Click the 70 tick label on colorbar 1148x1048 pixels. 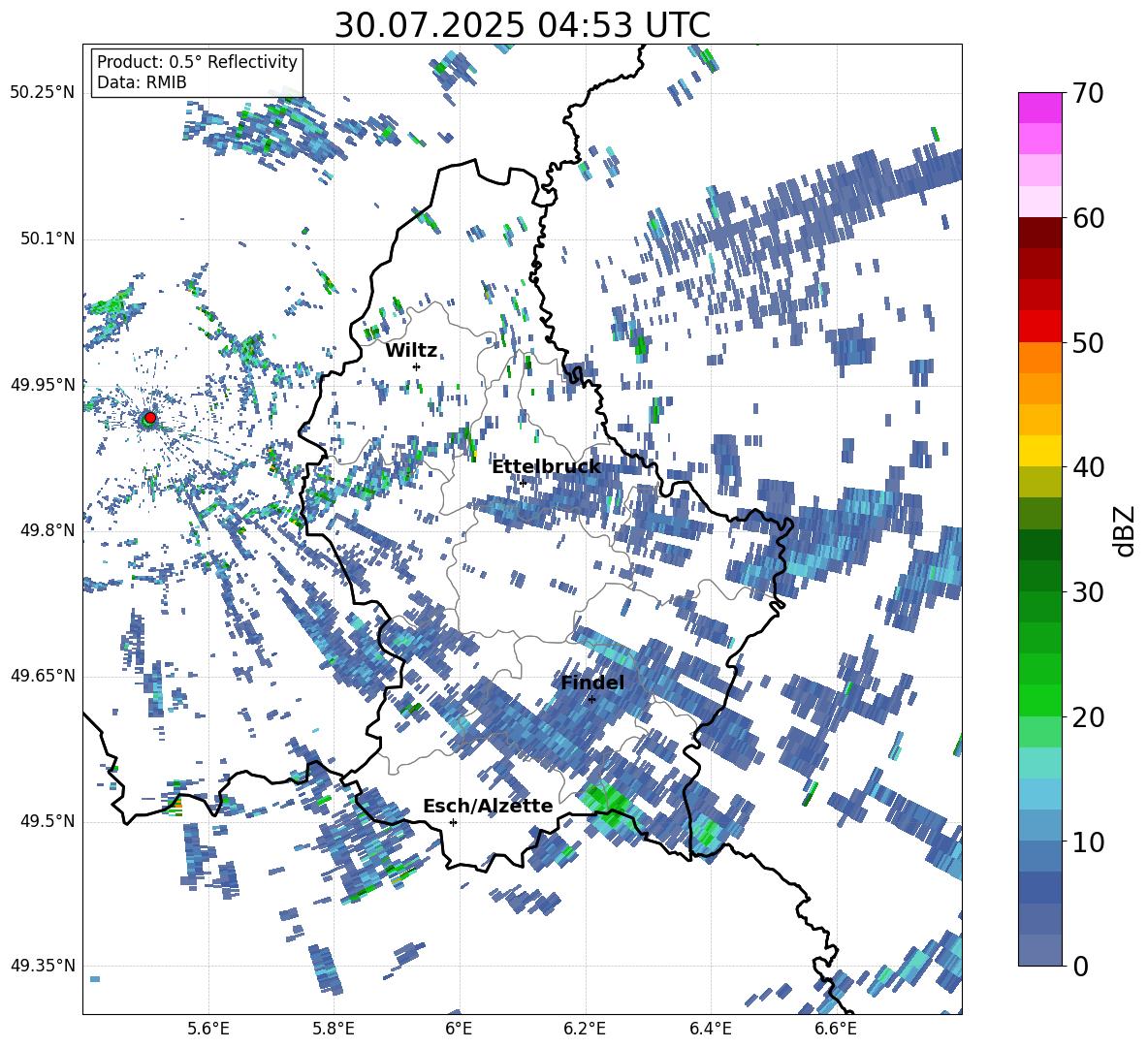point(1088,94)
